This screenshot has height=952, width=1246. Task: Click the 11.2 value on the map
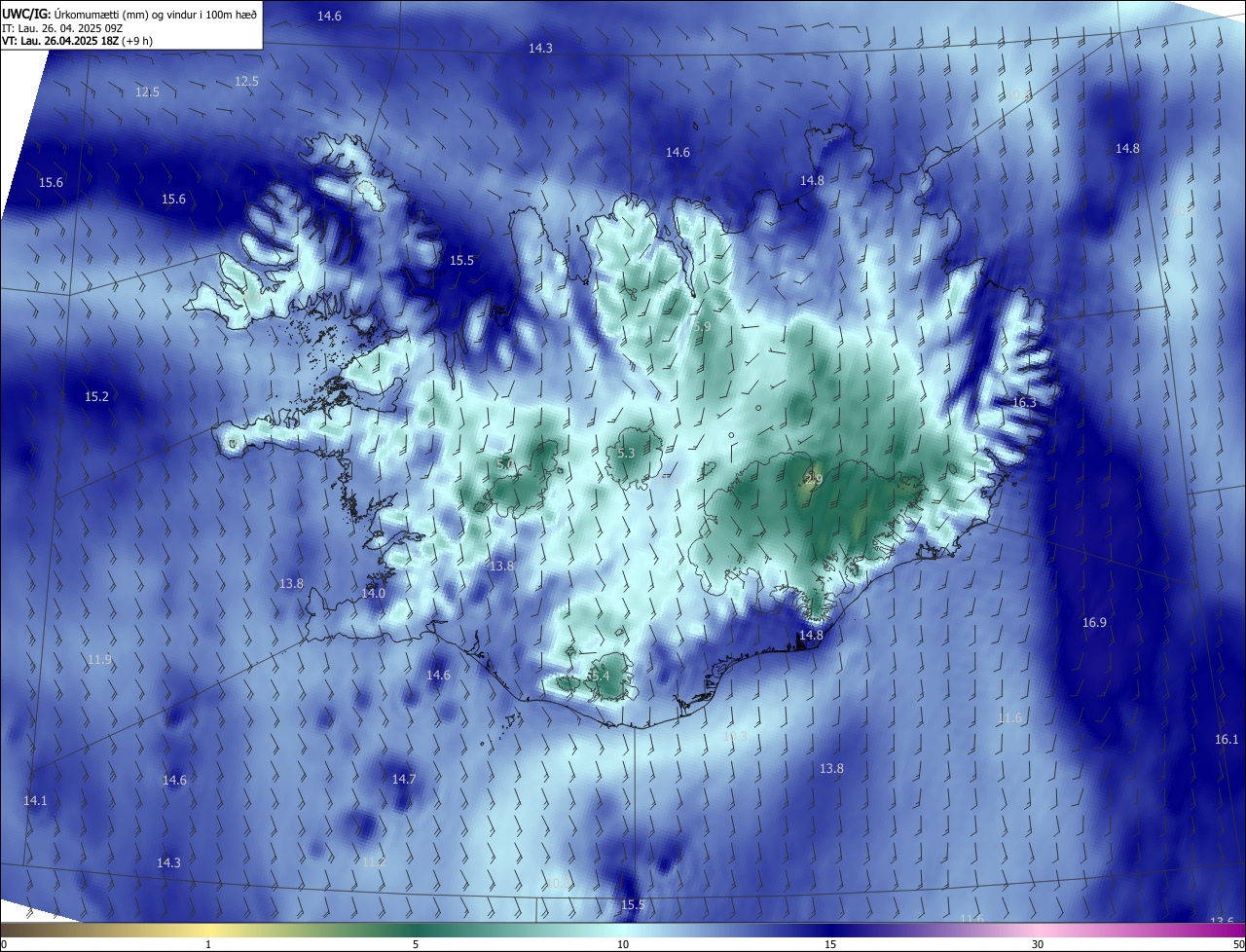[374, 861]
